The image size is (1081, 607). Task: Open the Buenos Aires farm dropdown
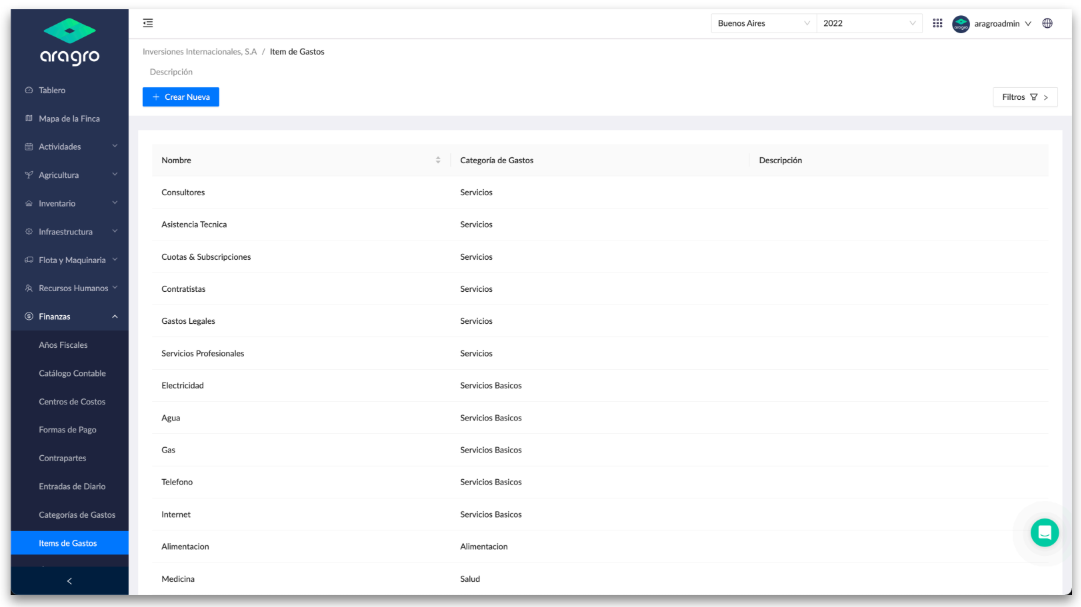[763, 23]
